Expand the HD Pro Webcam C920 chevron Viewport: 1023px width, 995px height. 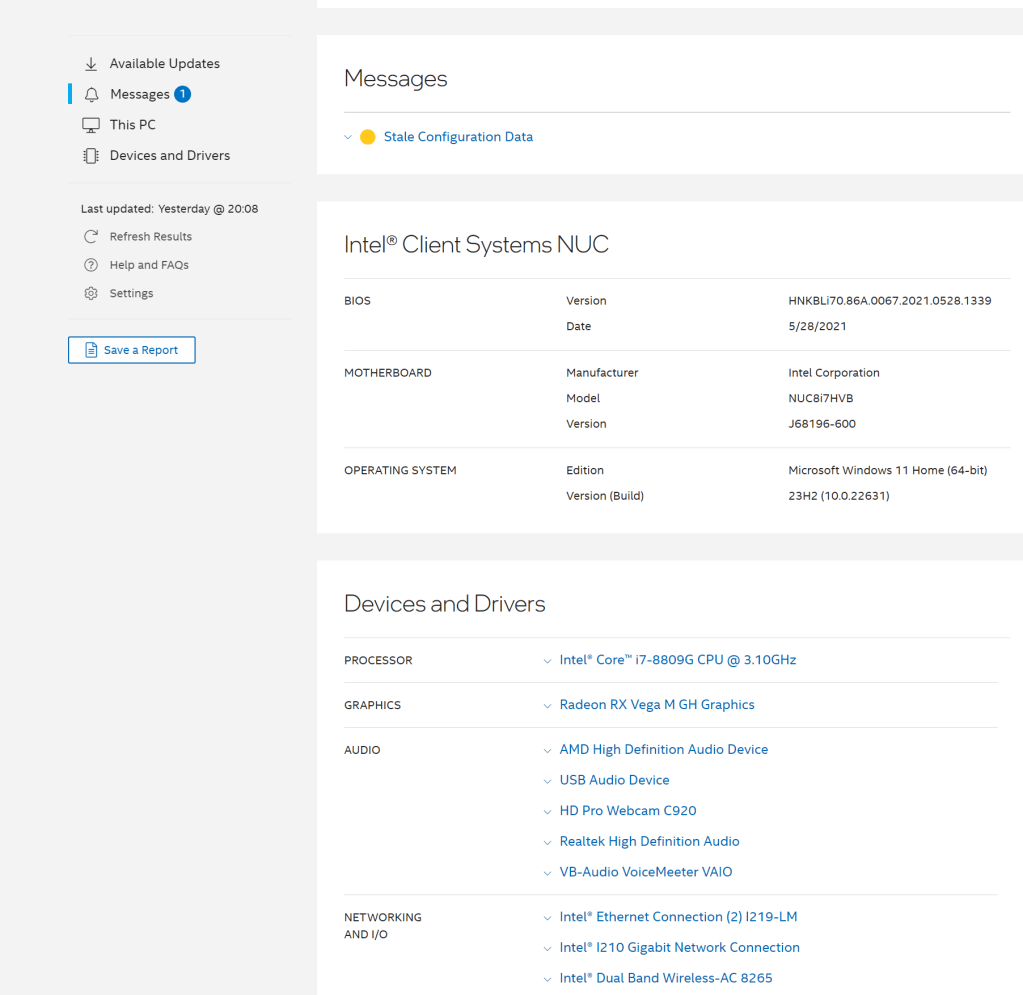point(547,812)
